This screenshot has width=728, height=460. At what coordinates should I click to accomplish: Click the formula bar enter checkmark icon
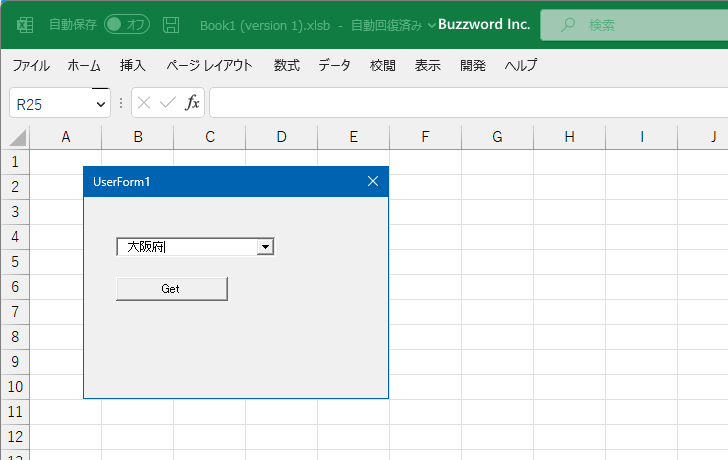tap(168, 103)
